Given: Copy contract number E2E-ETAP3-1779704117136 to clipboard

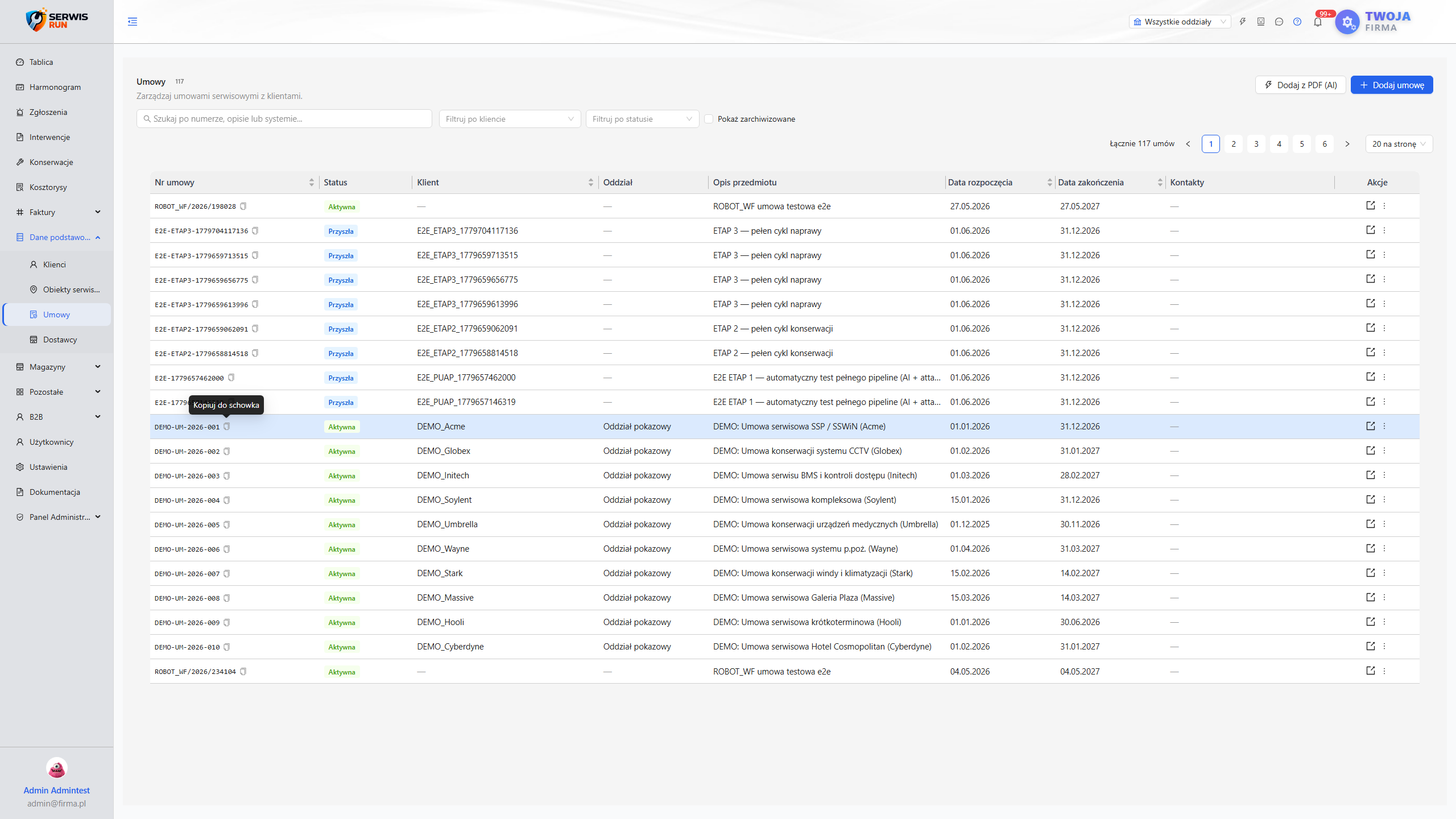Looking at the screenshot, I should 255,231.
